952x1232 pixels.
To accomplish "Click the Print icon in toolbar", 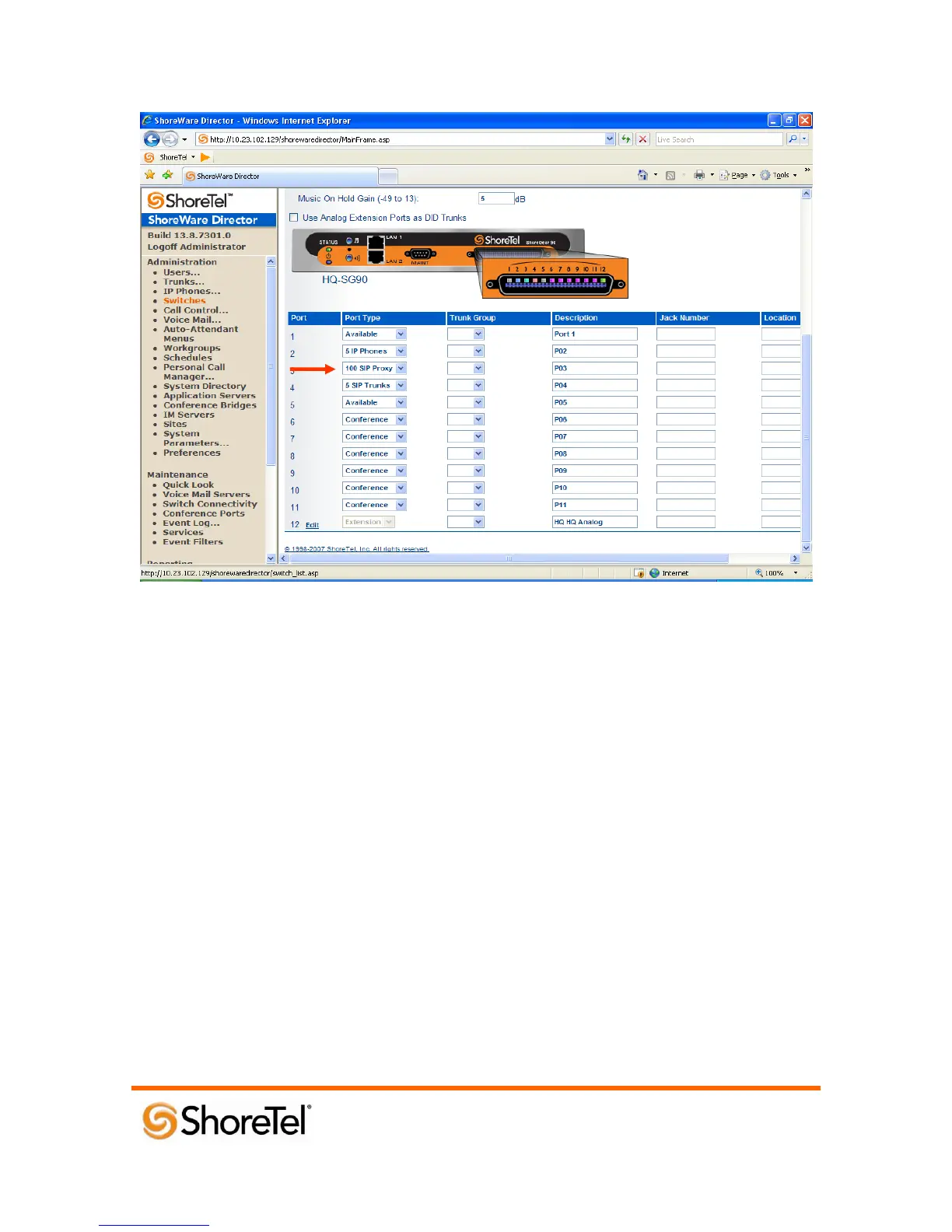I will (699, 175).
